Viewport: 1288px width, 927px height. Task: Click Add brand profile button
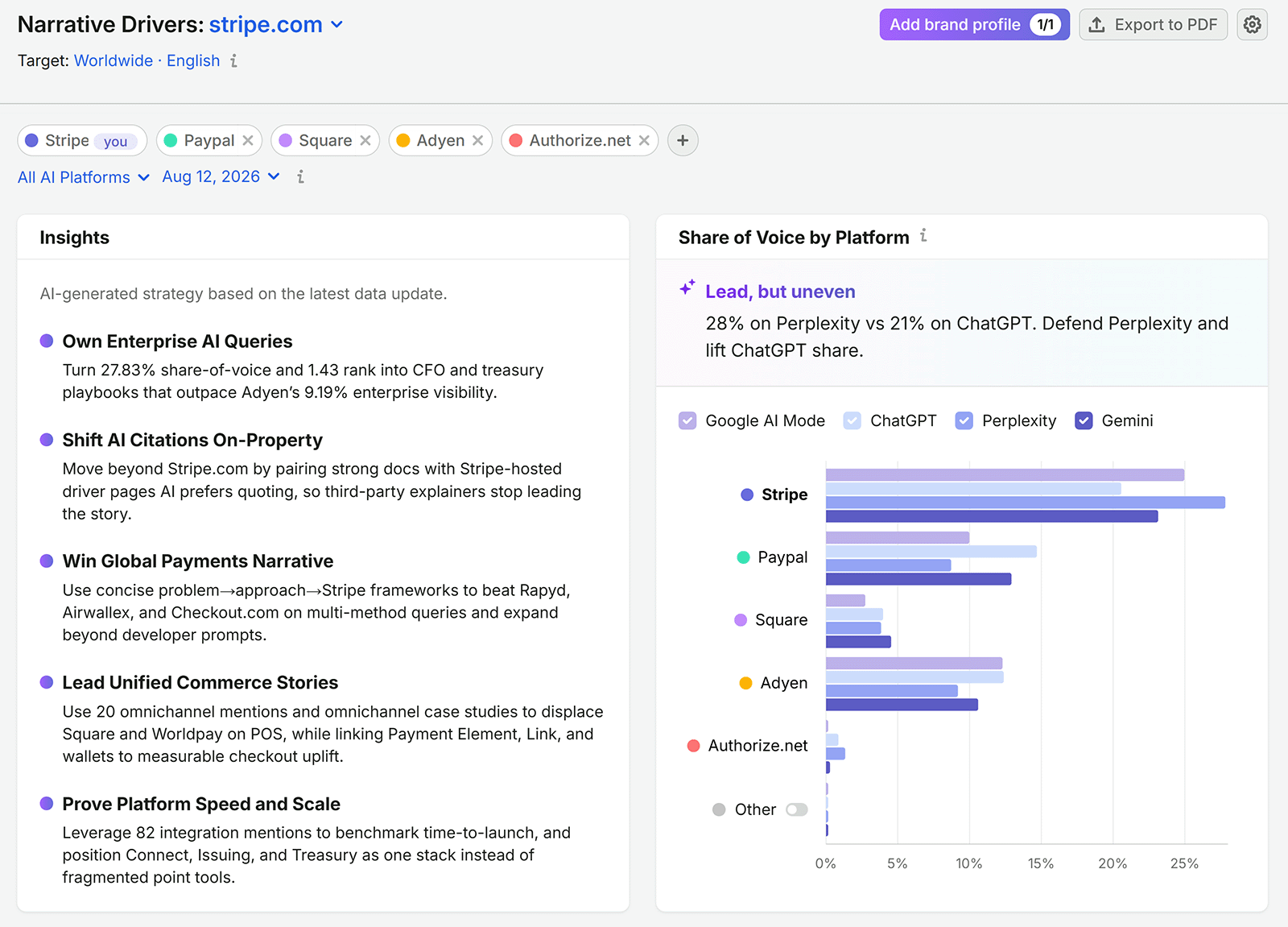tap(975, 25)
